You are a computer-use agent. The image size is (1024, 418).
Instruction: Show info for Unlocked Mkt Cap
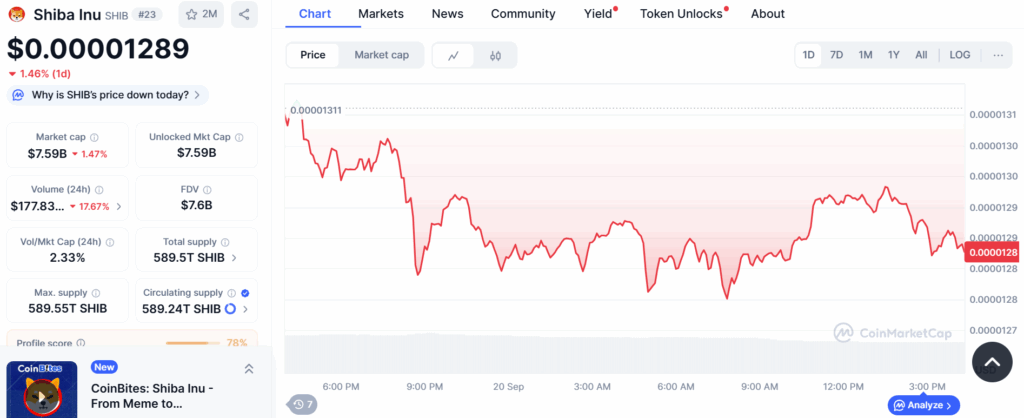239,138
